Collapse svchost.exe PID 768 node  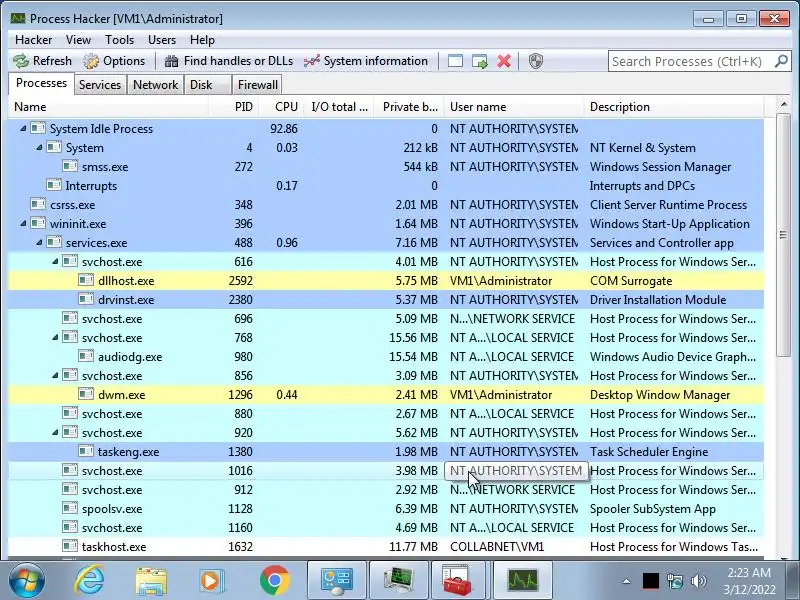click(55, 338)
